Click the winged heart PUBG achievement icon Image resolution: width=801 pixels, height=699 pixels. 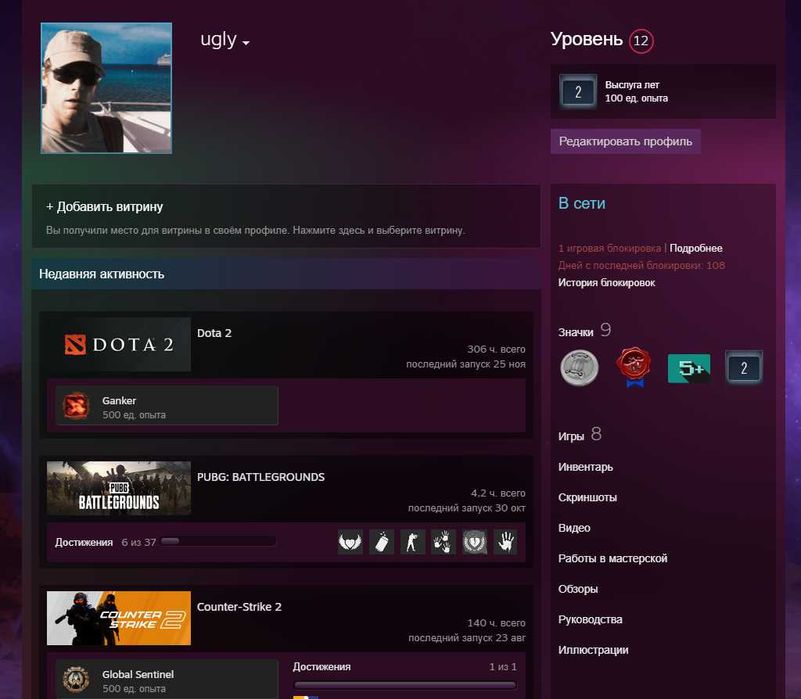point(350,542)
